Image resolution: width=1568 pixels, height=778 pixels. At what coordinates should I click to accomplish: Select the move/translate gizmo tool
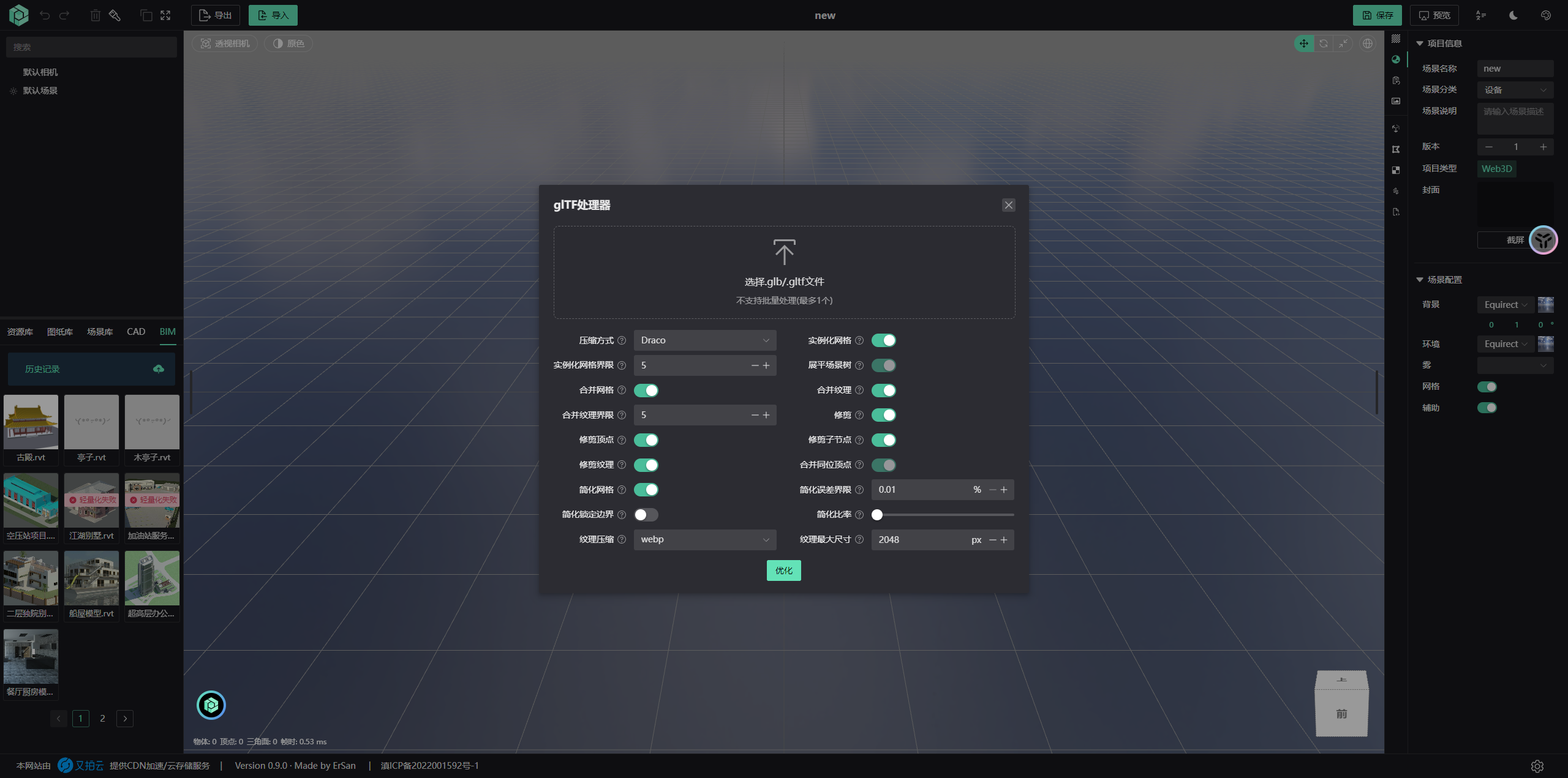(x=1304, y=43)
